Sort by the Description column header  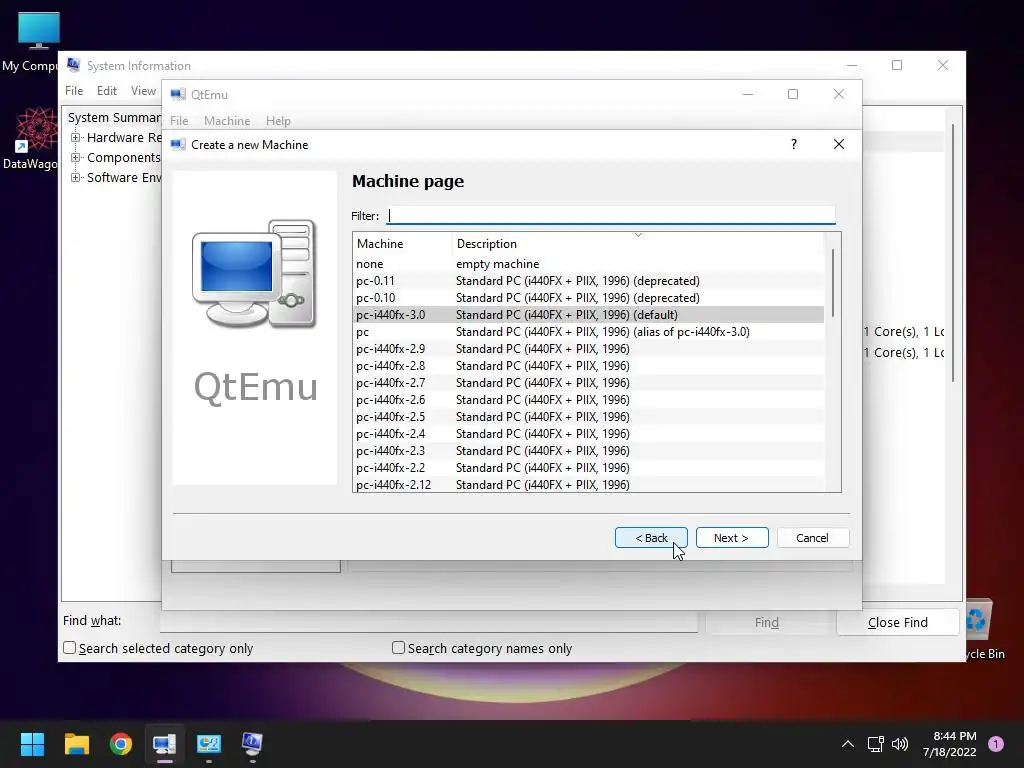point(637,244)
